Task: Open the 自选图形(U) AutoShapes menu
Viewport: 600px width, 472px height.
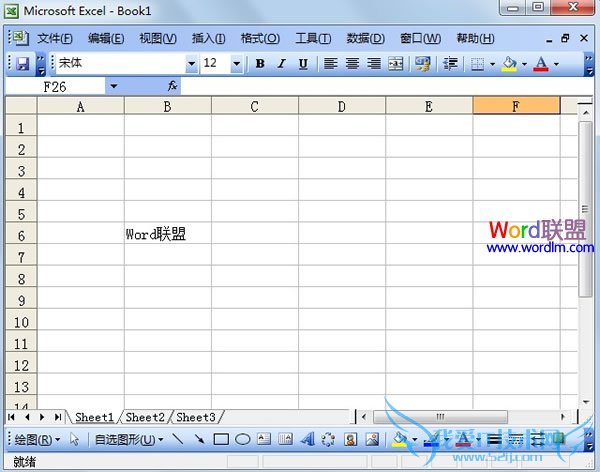Action: point(129,440)
